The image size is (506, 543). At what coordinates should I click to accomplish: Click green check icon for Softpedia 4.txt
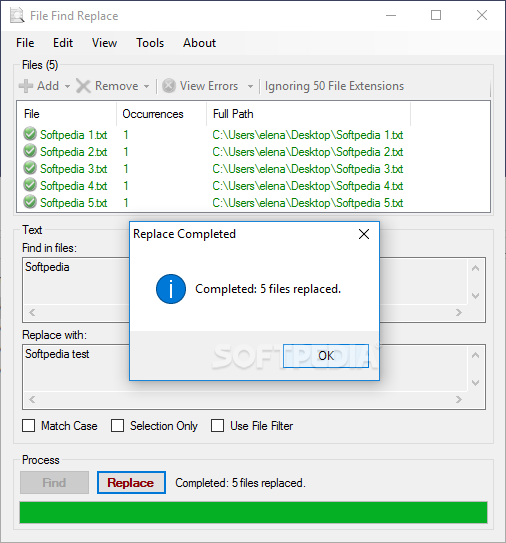[30, 185]
